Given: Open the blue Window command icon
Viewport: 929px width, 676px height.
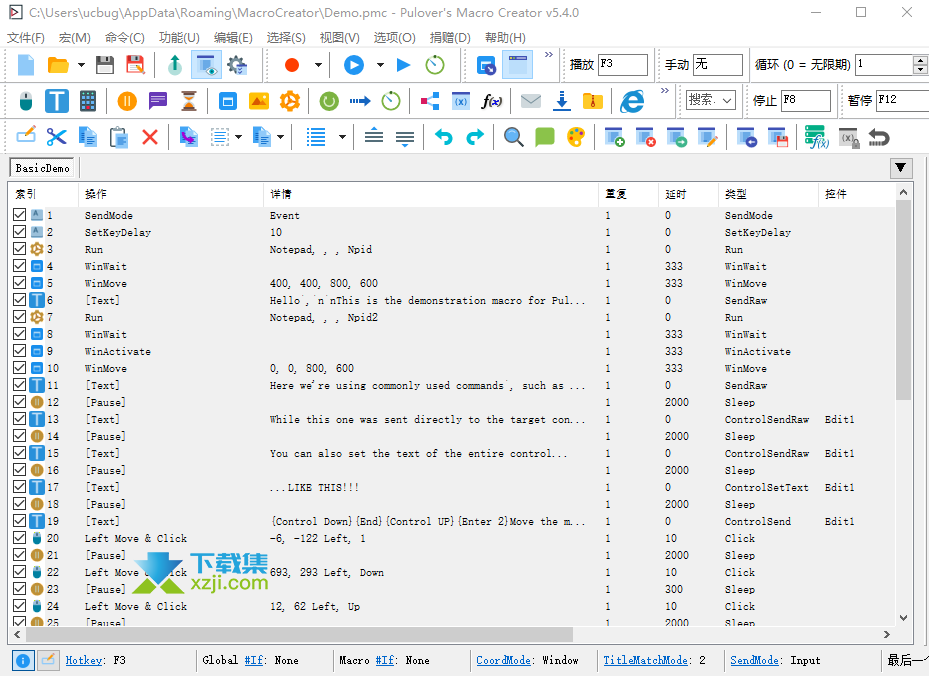Looking at the screenshot, I should pos(228,101).
